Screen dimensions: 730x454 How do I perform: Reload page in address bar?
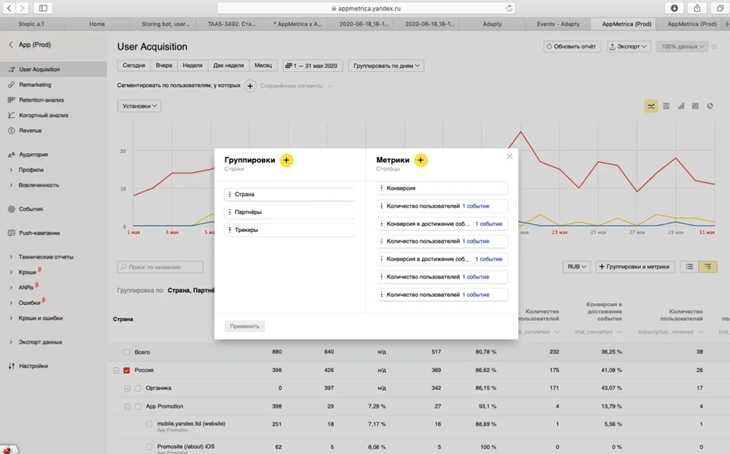509,8
